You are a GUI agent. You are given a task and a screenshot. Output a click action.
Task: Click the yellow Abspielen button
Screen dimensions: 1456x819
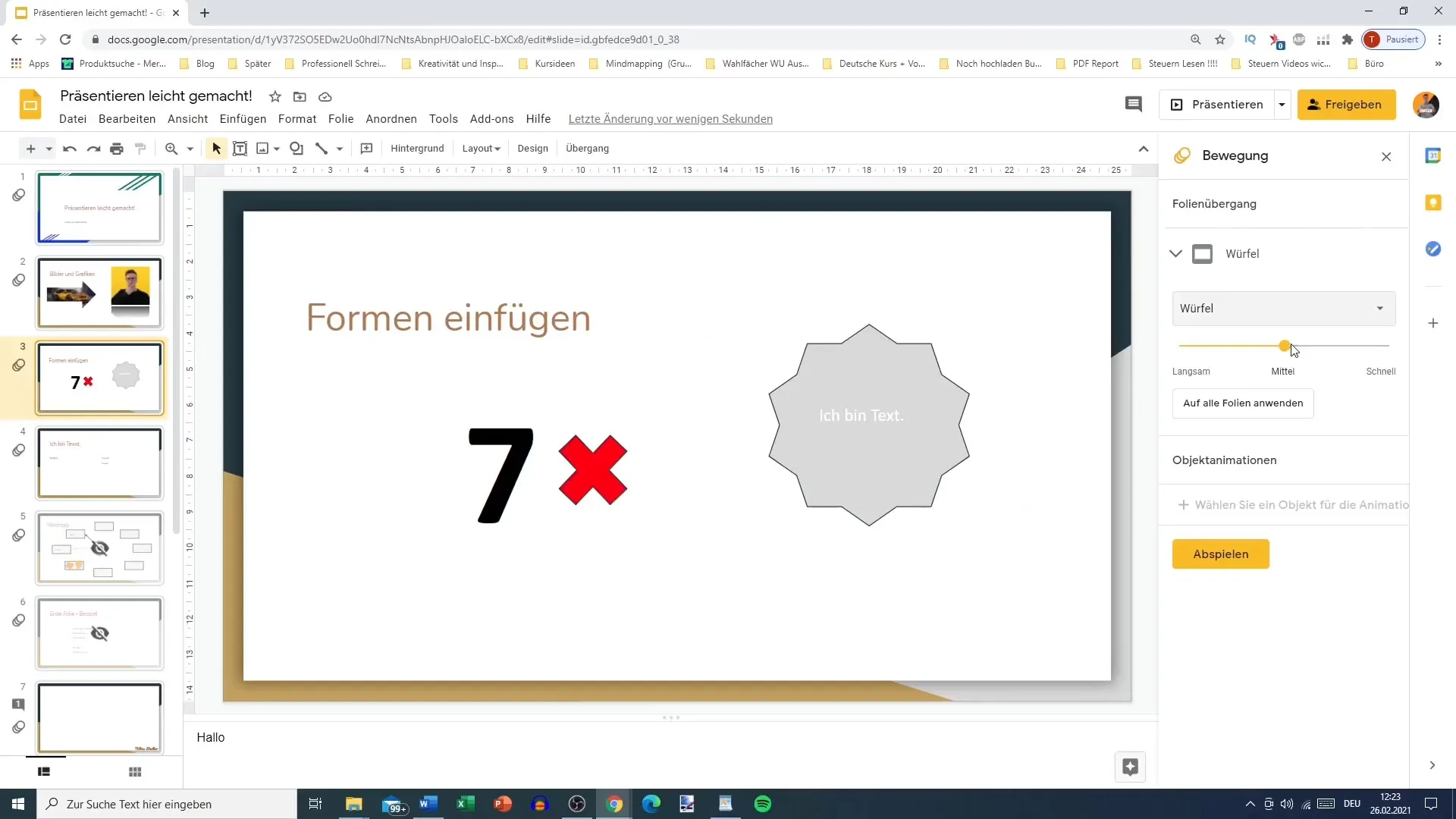click(x=1220, y=554)
